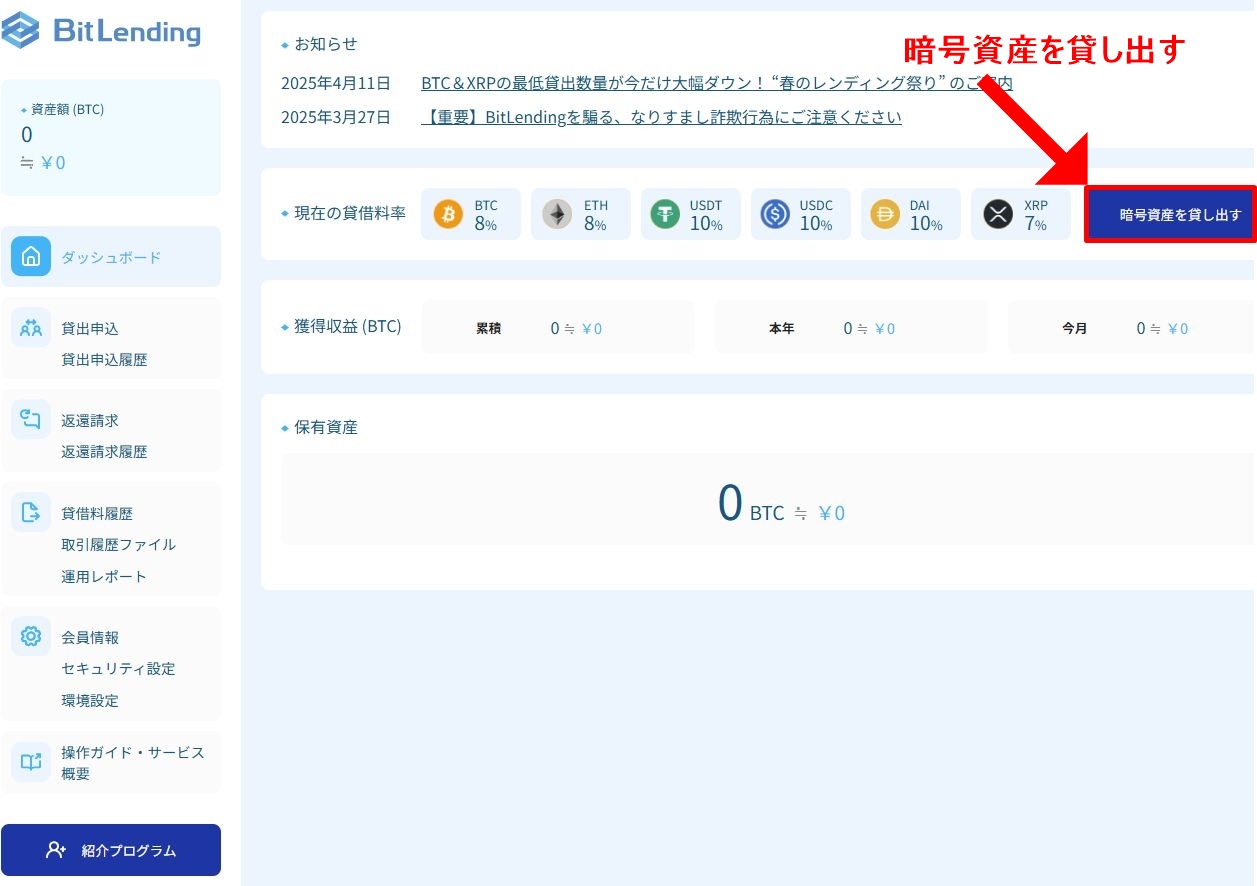The image size is (1257, 886).
Task: Click the XRP coin icon
Action: tap(998, 214)
